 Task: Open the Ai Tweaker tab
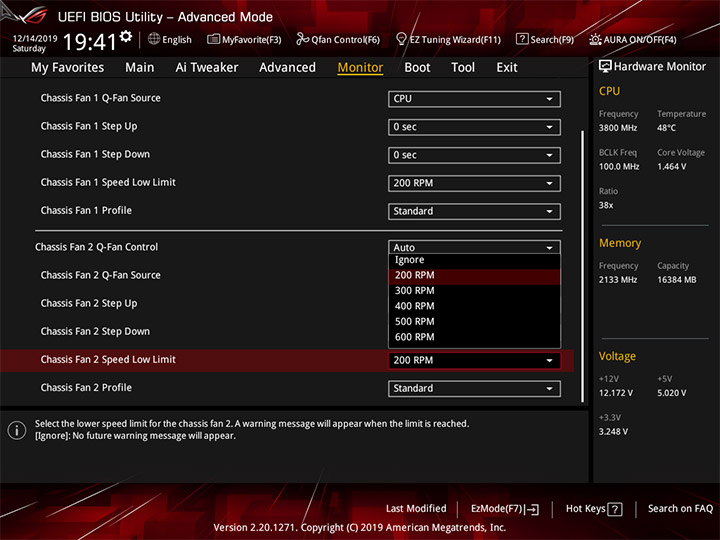tap(207, 68)
